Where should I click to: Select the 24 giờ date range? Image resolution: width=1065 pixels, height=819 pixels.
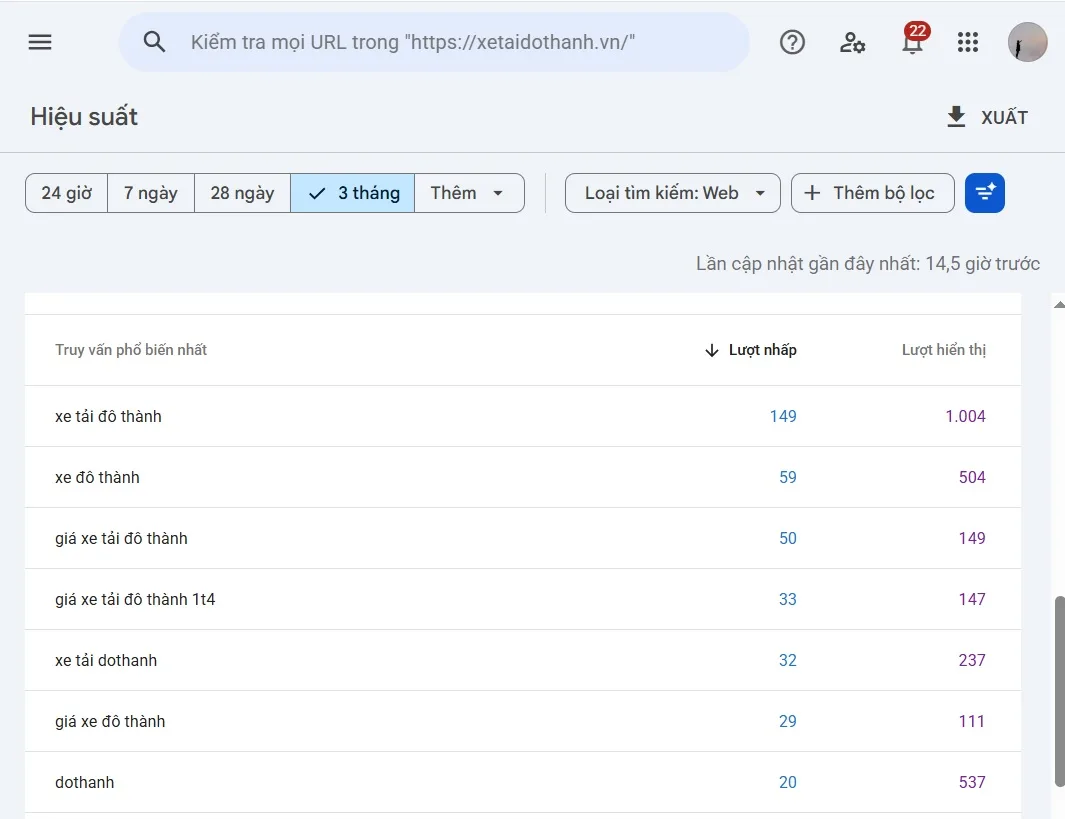tap(67, 193)
